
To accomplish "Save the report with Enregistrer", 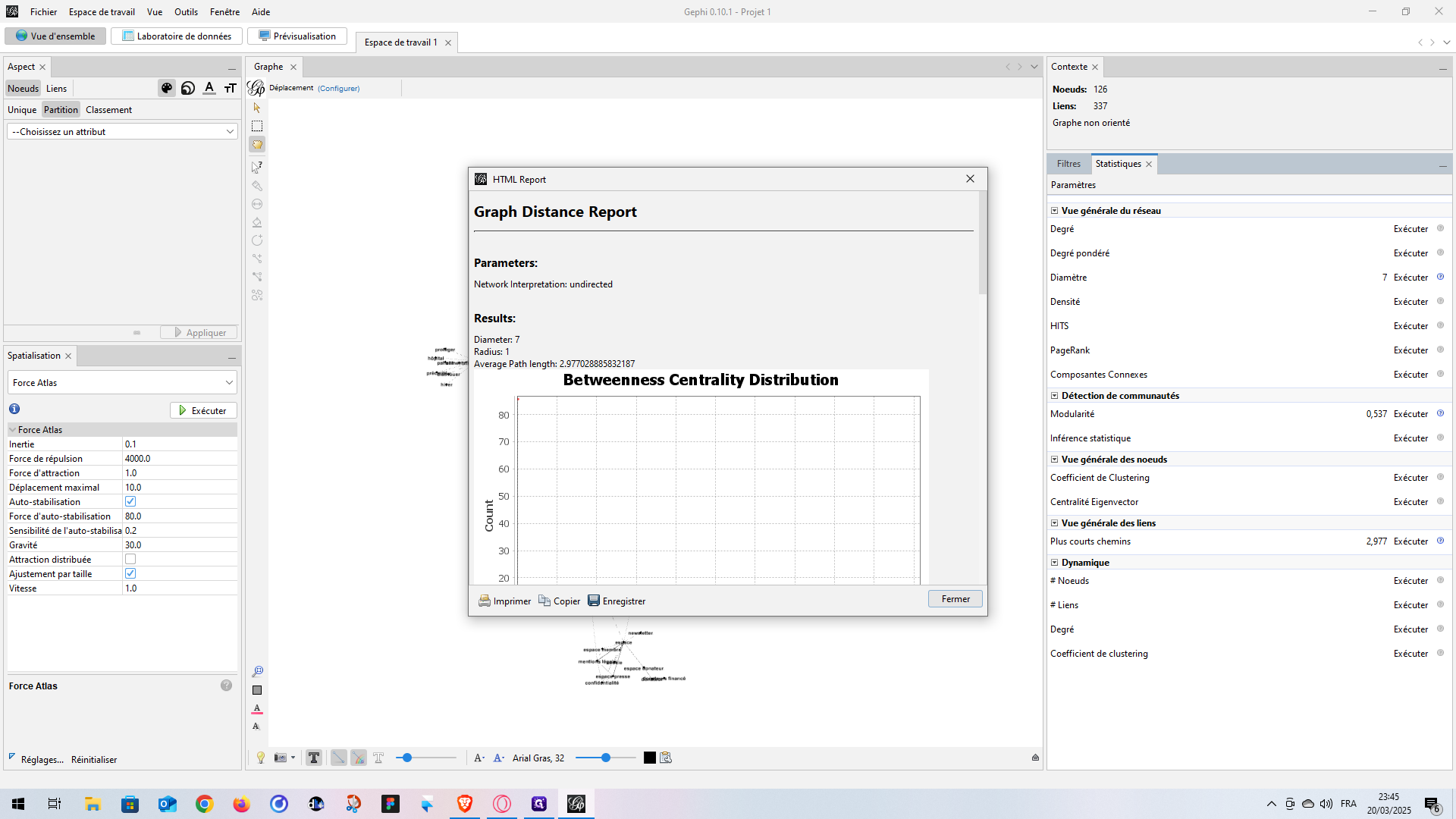I will click(x=617, y=601).
